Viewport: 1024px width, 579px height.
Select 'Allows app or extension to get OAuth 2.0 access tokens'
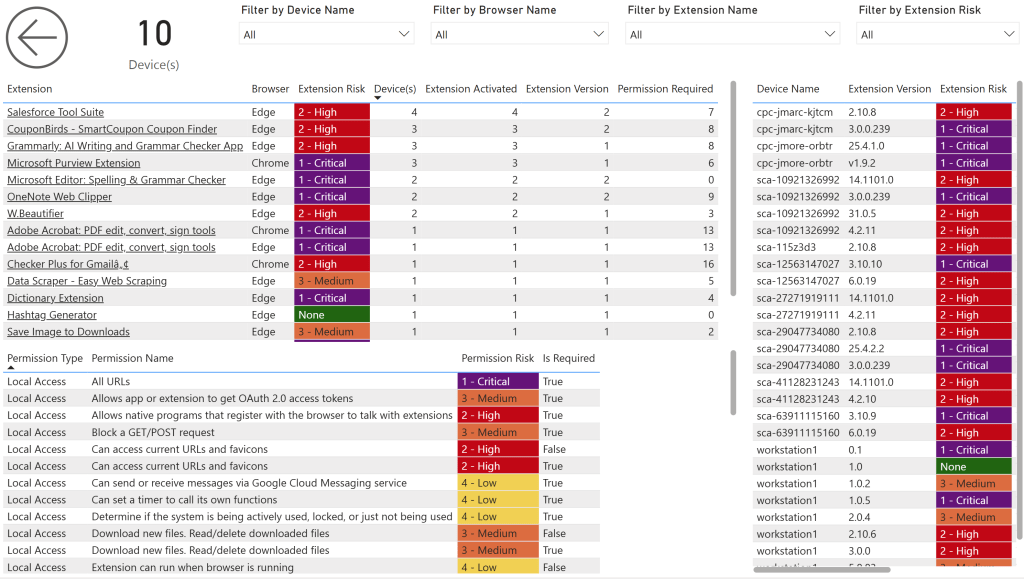(222, 399)
